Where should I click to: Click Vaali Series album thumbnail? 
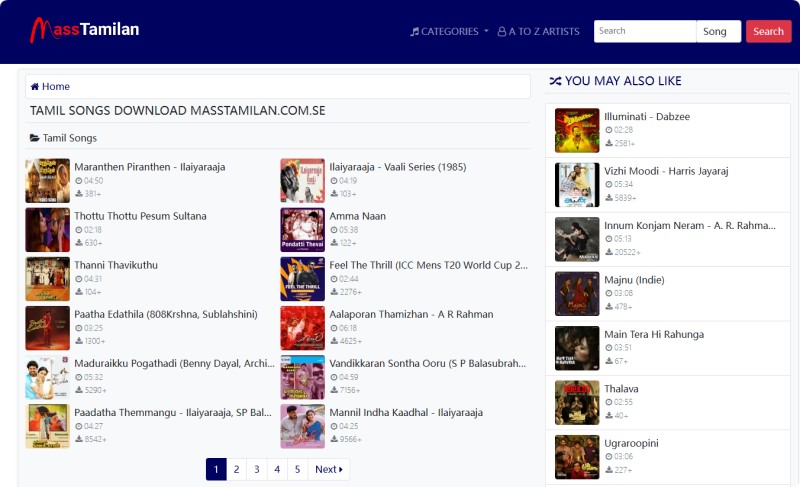pos(303,181)
